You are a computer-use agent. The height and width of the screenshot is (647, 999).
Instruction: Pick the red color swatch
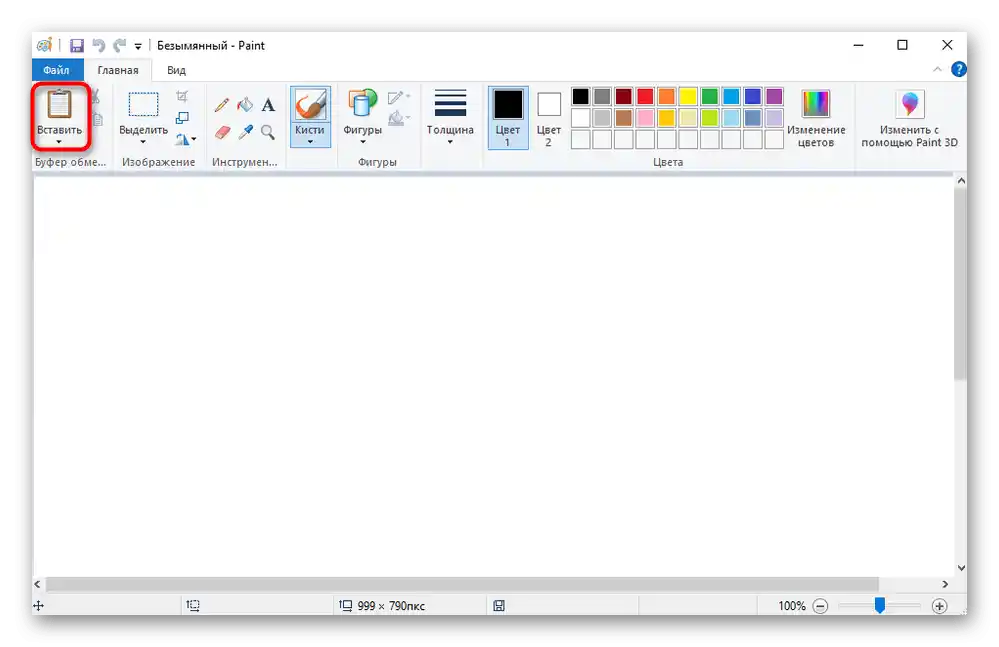coord(645,97)
